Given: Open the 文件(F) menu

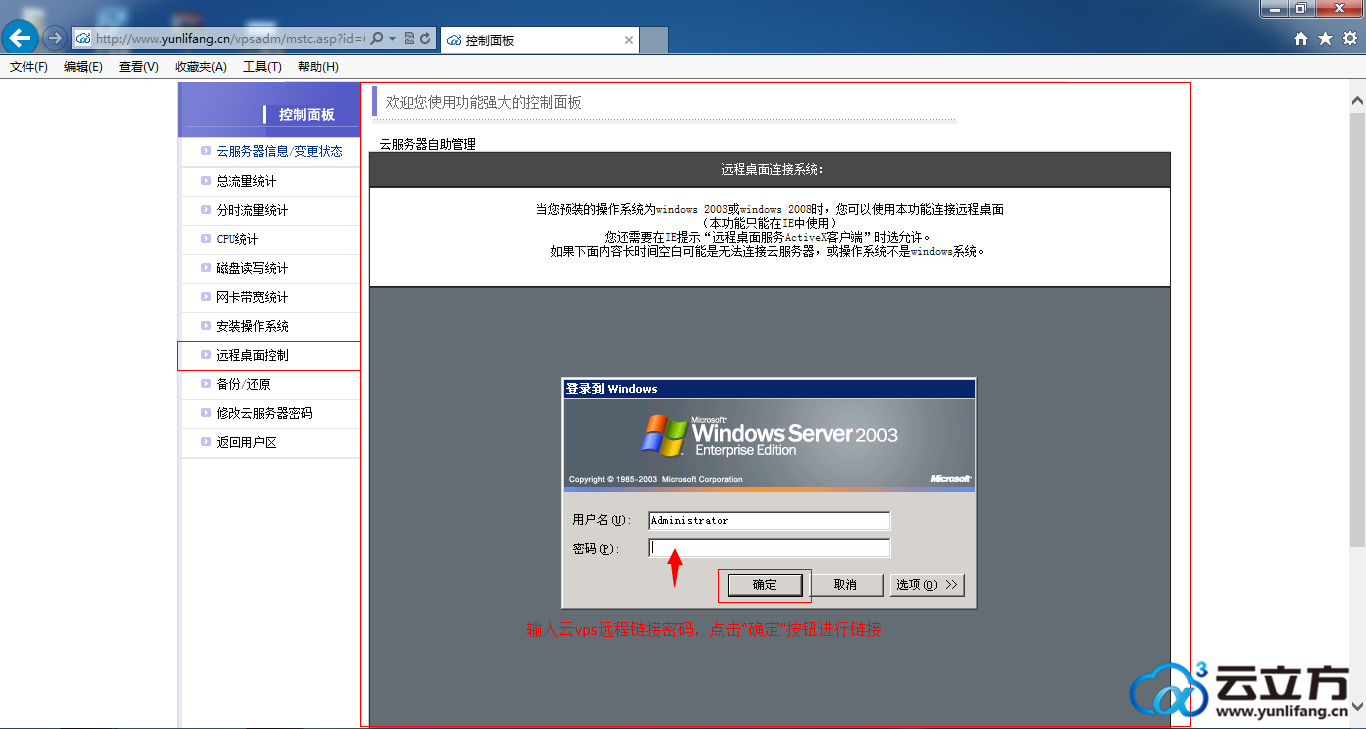Looking at the screenshot, I should click(29, 67).
